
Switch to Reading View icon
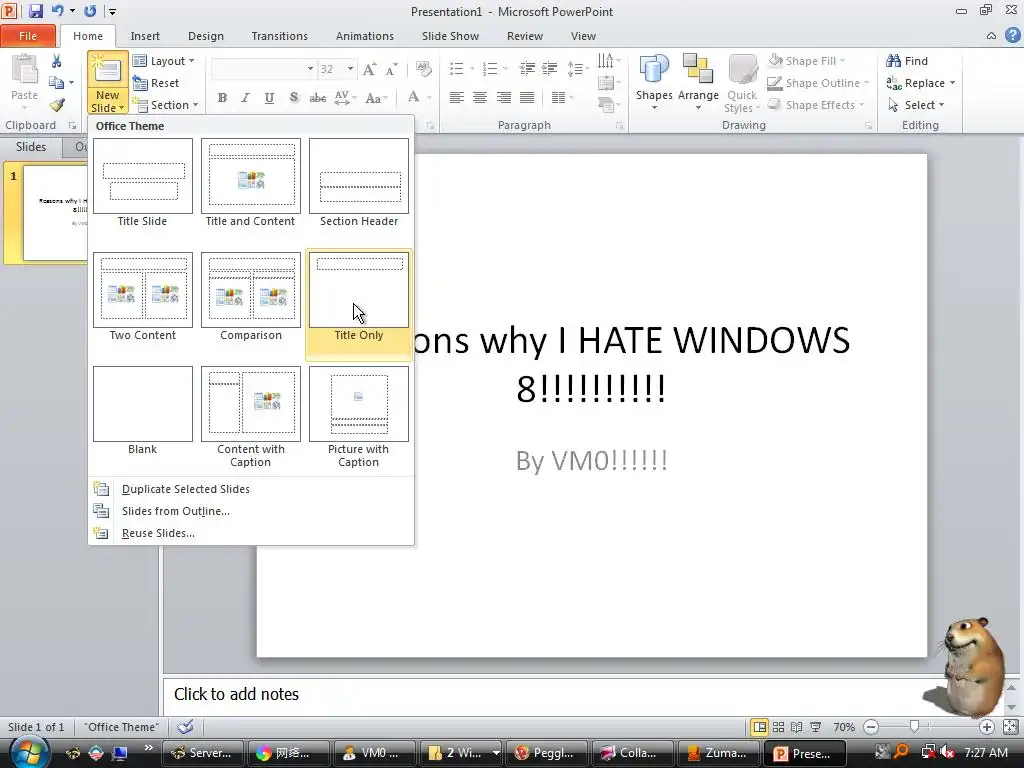point(797,727)
